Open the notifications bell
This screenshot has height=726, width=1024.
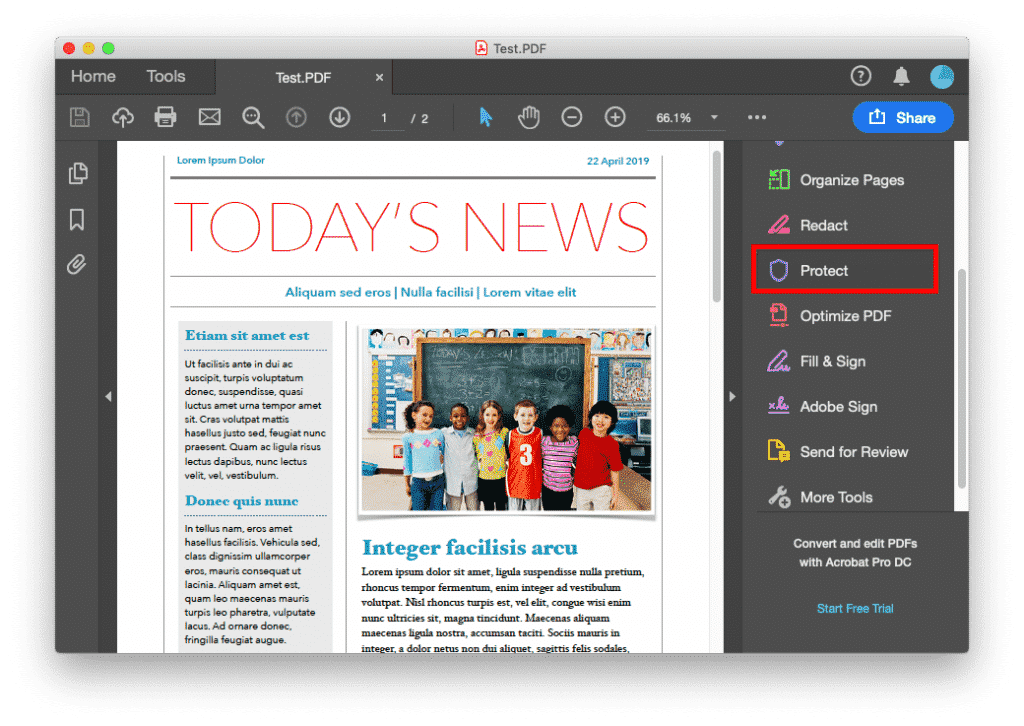901,76
